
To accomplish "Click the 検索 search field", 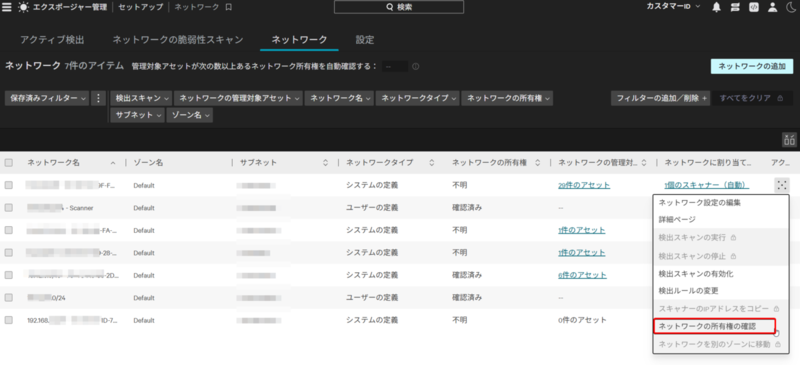I will pyautogui.click(x=399, y=7).
